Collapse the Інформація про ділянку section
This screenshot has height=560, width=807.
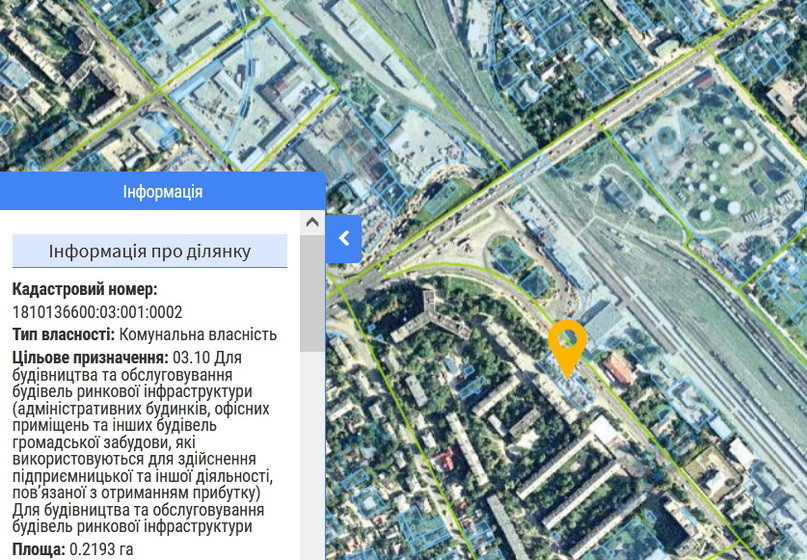pos(150,251)
